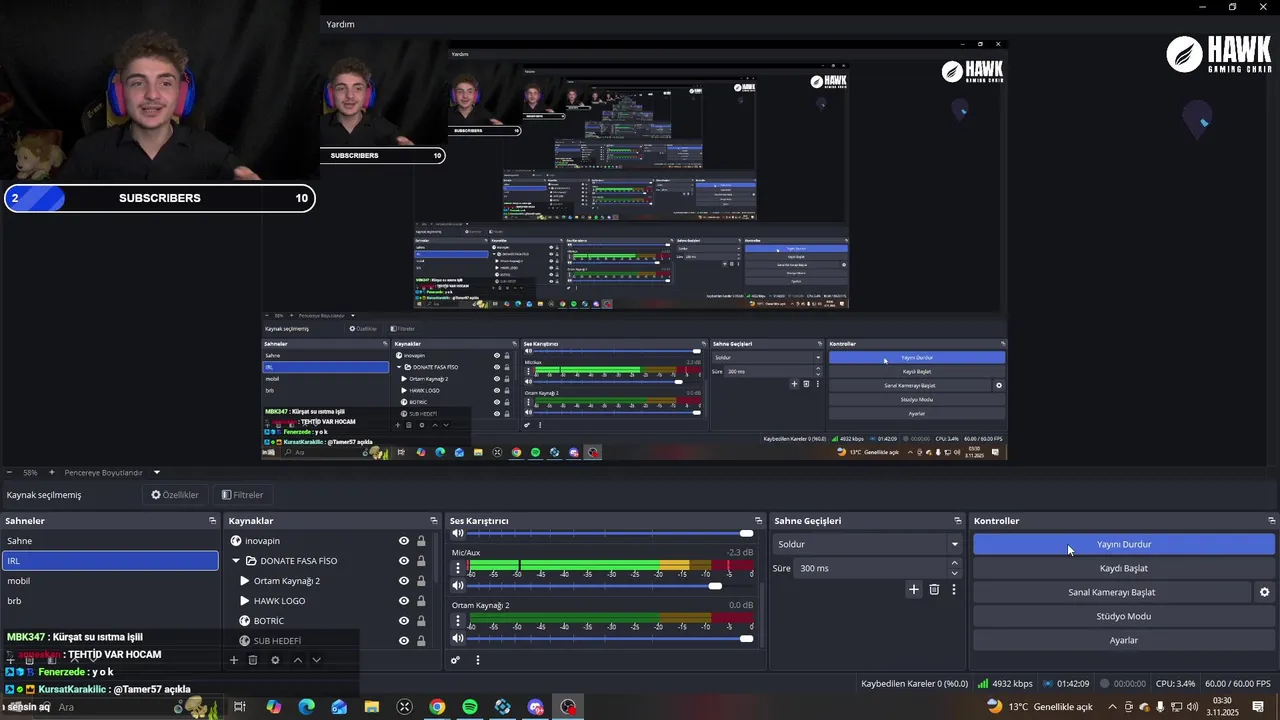Click the Süre 300 ms field

[x=870, y=568]
